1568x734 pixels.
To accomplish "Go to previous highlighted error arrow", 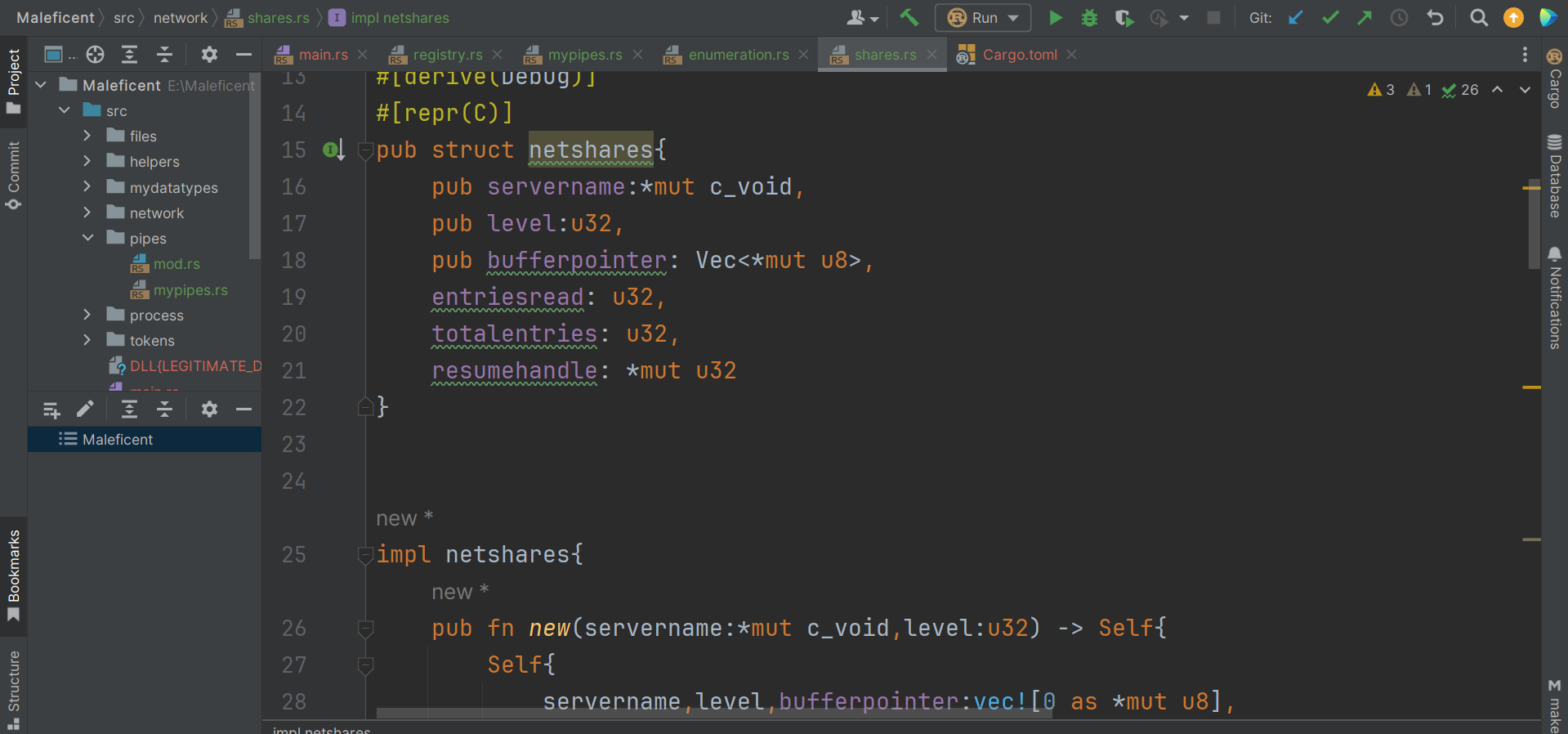I will (1497, 90).
